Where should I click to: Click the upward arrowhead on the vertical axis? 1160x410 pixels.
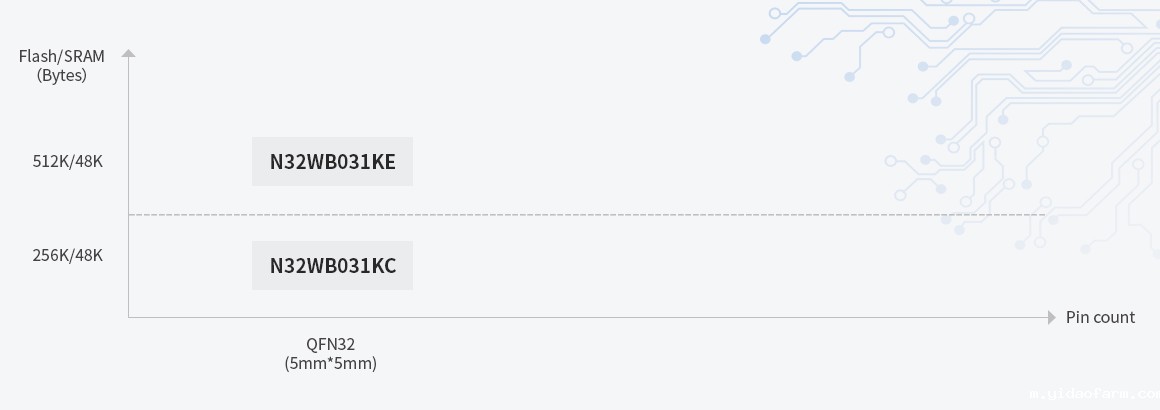click(x=128, y=53)
